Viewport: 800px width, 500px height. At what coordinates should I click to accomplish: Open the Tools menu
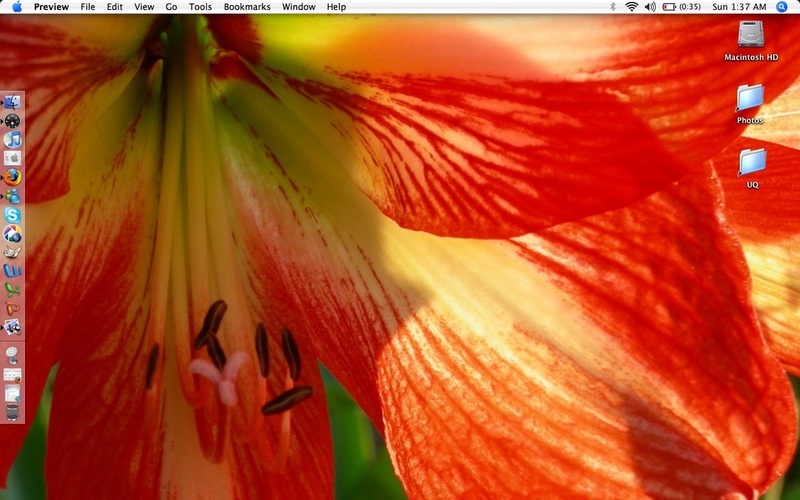[200, 7]
